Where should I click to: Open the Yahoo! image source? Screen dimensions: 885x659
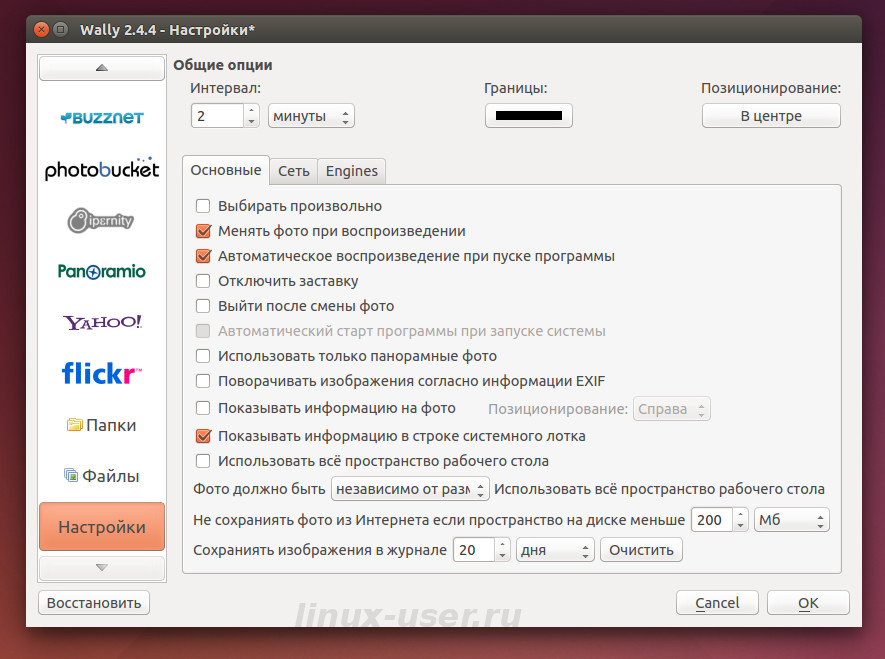point(101,322)
